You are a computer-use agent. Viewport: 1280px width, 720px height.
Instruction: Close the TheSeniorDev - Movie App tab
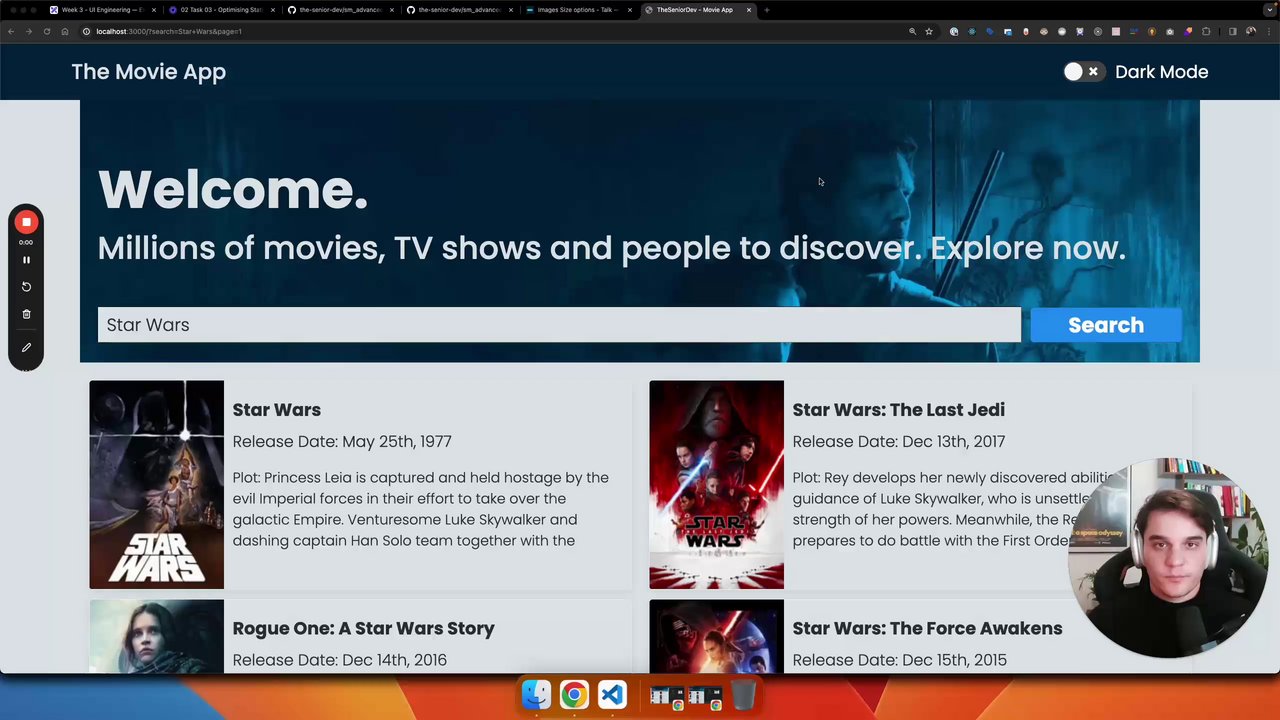pyautogui.click(x=749, y=10)
